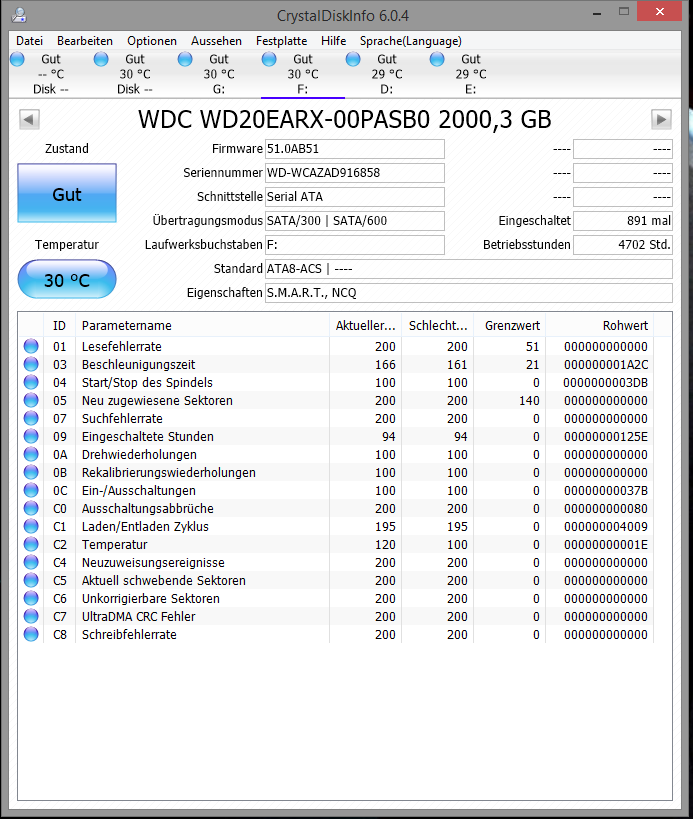
Task: Go to next disk with right arrow
Action: [661, 120]
